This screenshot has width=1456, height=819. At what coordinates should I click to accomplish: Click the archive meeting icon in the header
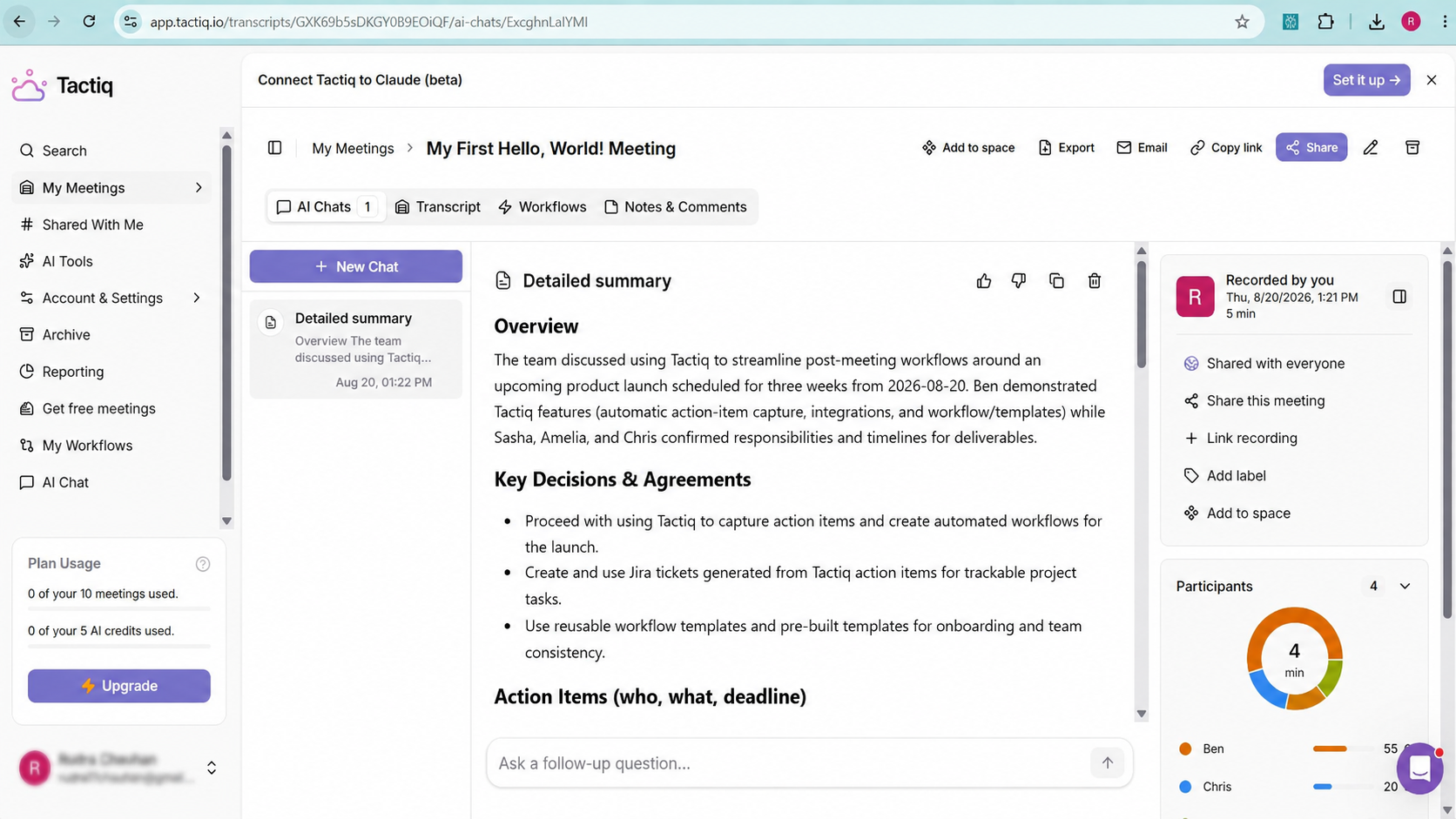1412,148
